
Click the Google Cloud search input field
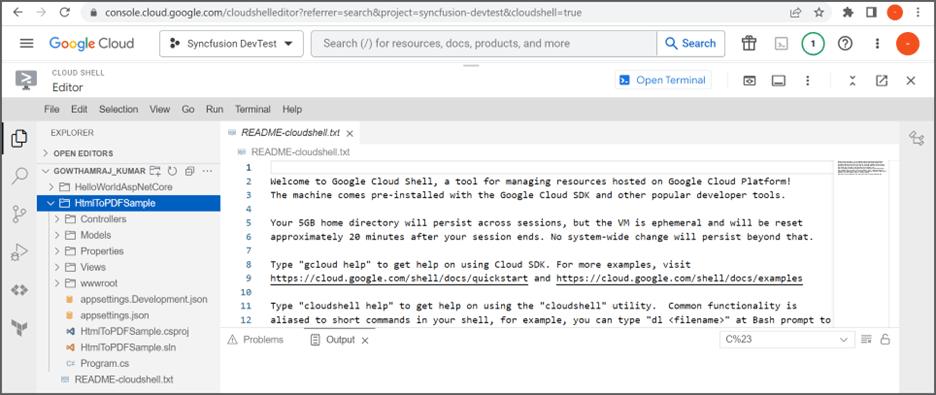pyautogui.click(x=484, y=44)
